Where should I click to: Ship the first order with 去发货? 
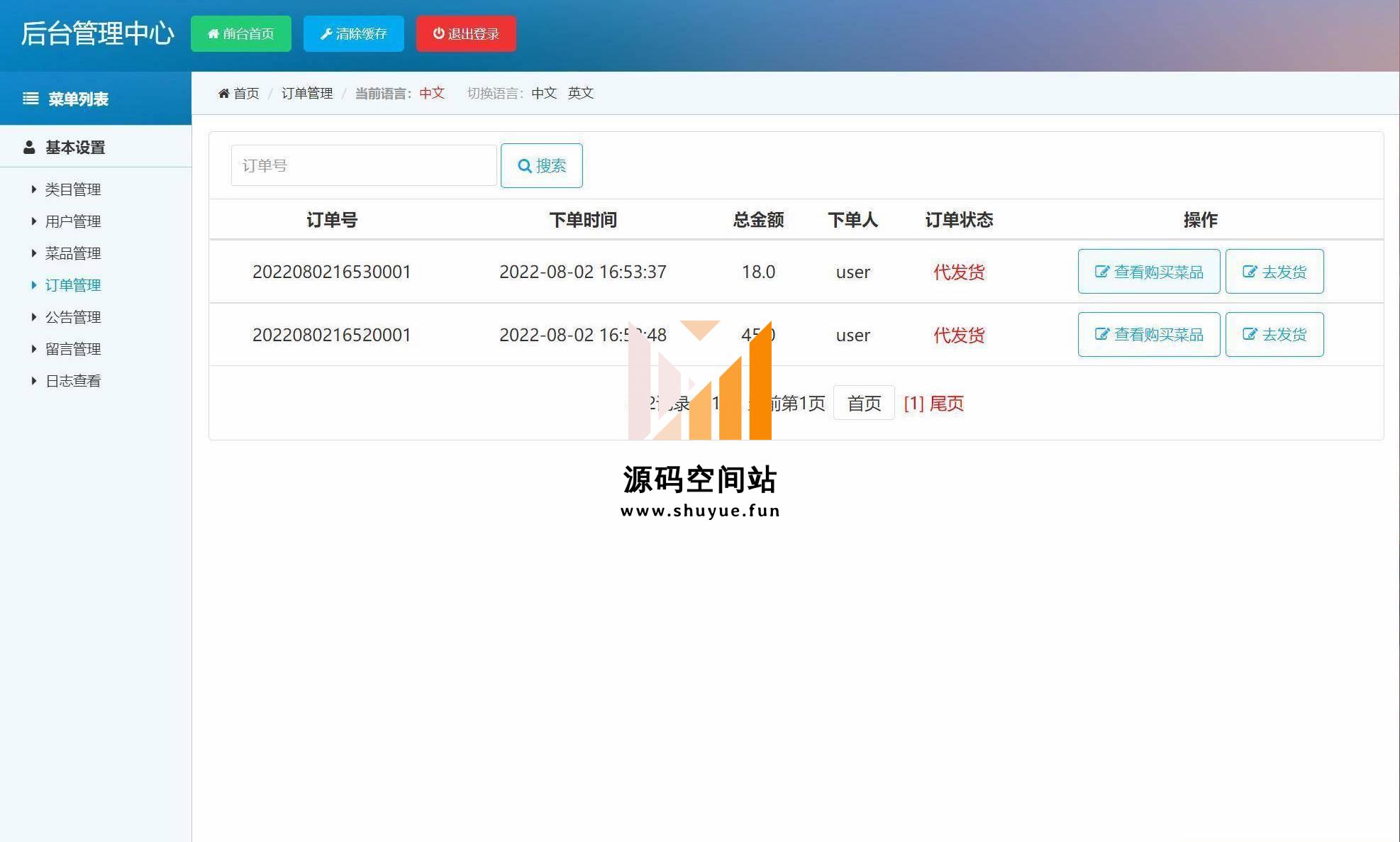(x=1274, y=272)
